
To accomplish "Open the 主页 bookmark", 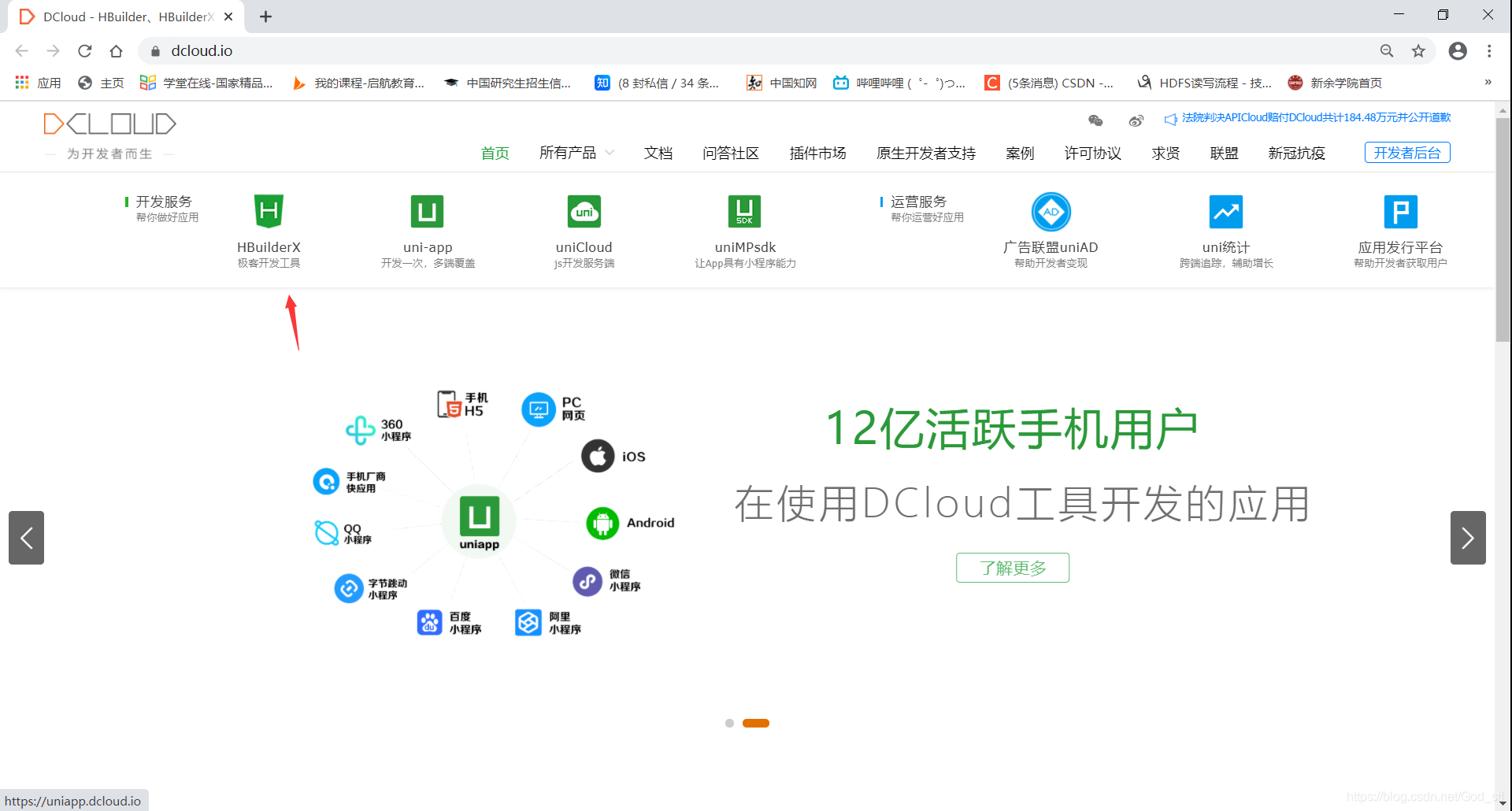I will (x=101, y=83).
